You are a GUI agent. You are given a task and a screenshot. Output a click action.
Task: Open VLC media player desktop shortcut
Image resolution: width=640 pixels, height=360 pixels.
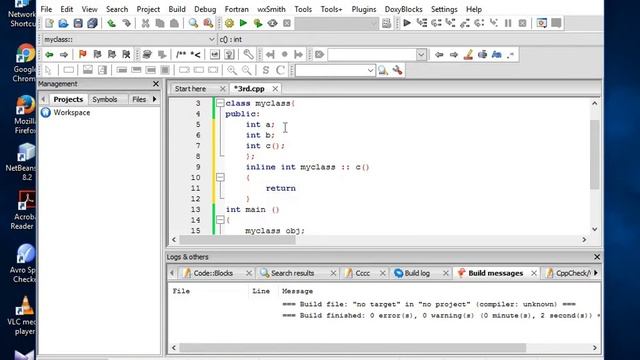pyautogui.click(x=25, y=315)
